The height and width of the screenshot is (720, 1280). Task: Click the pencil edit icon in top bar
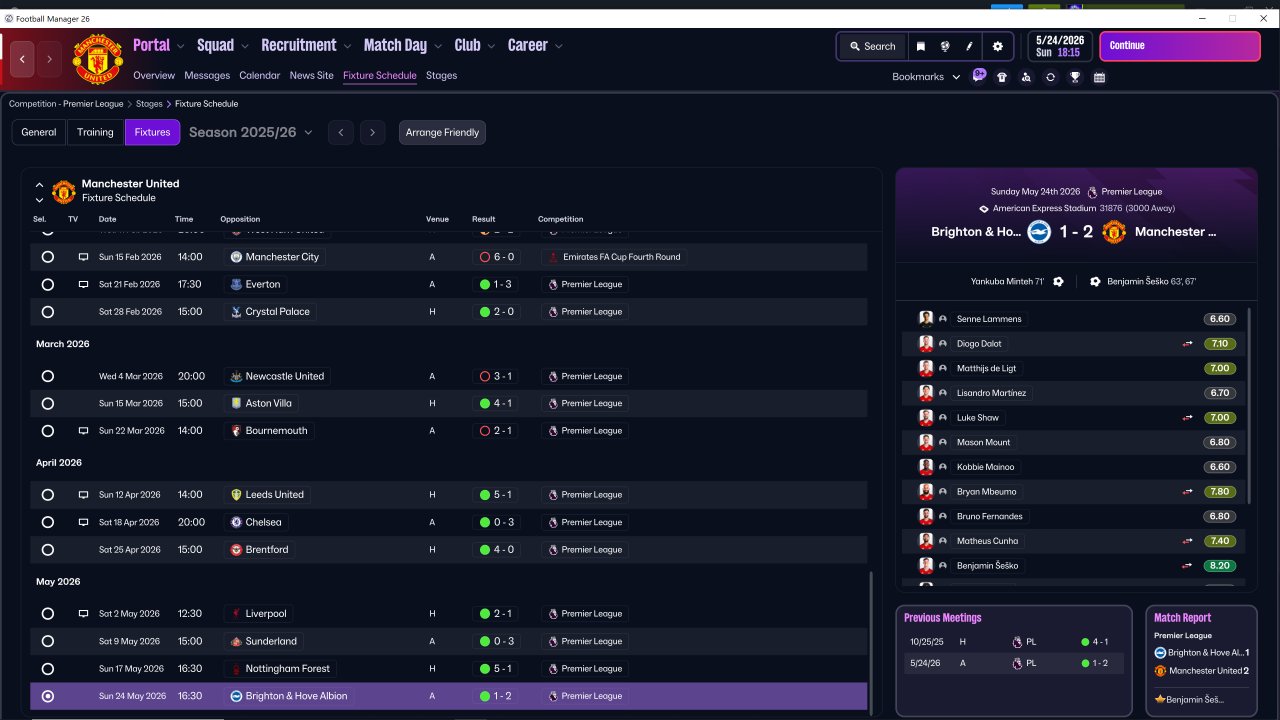pos(969,46)
